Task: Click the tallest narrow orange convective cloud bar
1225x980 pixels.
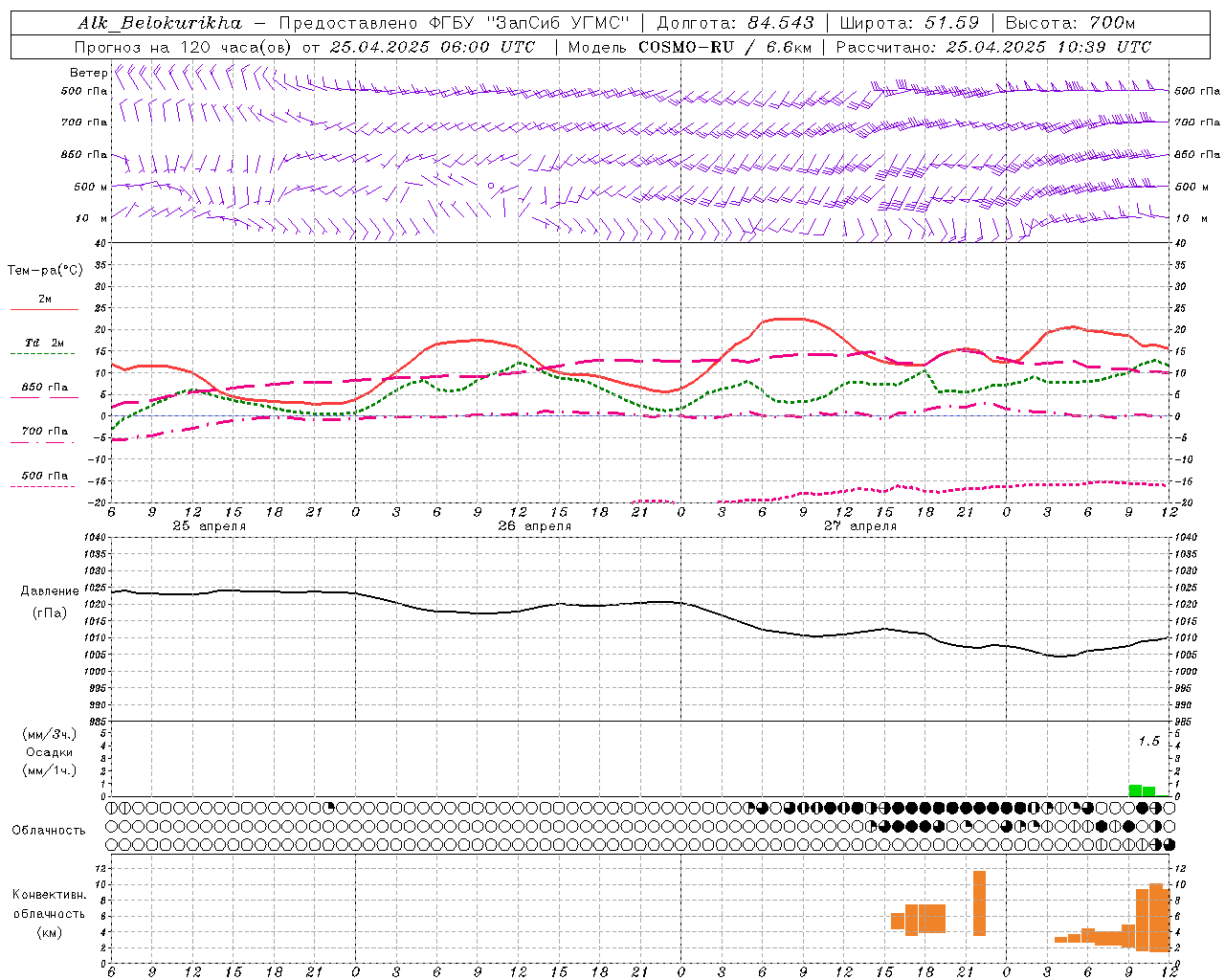Action: 979,903
